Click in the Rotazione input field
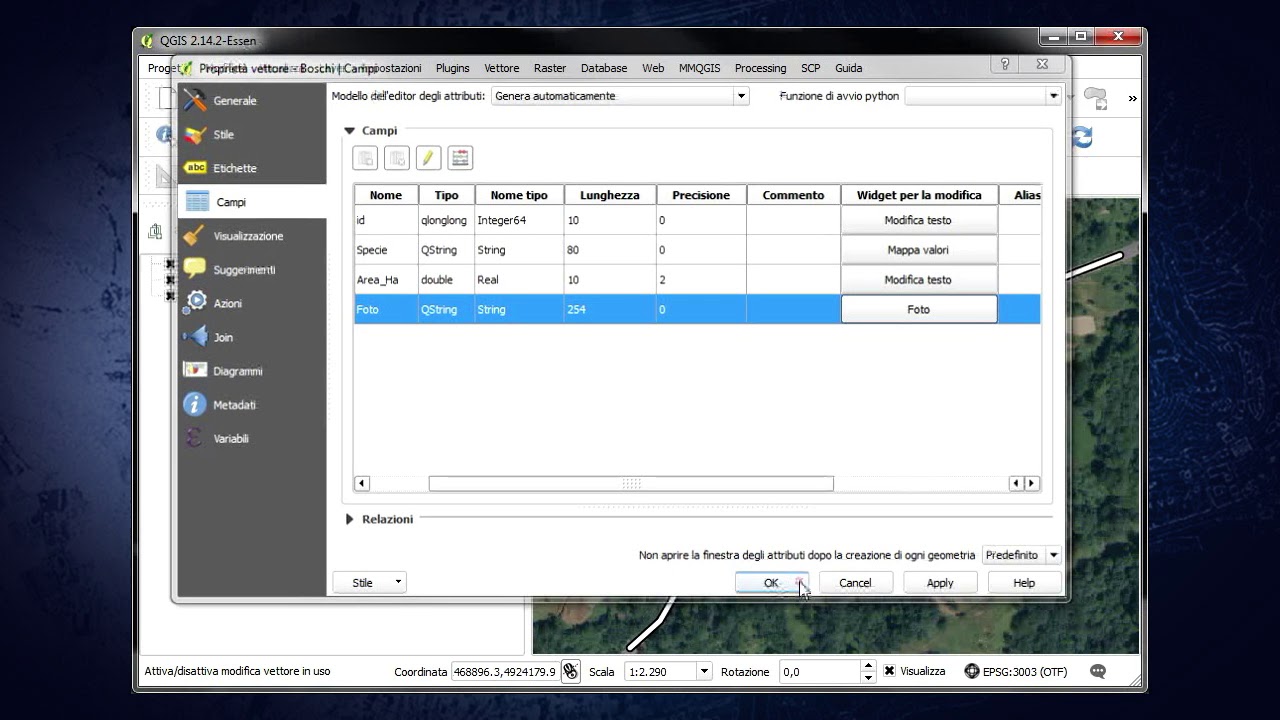This screenshot has height=720, width=1280. 819,672
